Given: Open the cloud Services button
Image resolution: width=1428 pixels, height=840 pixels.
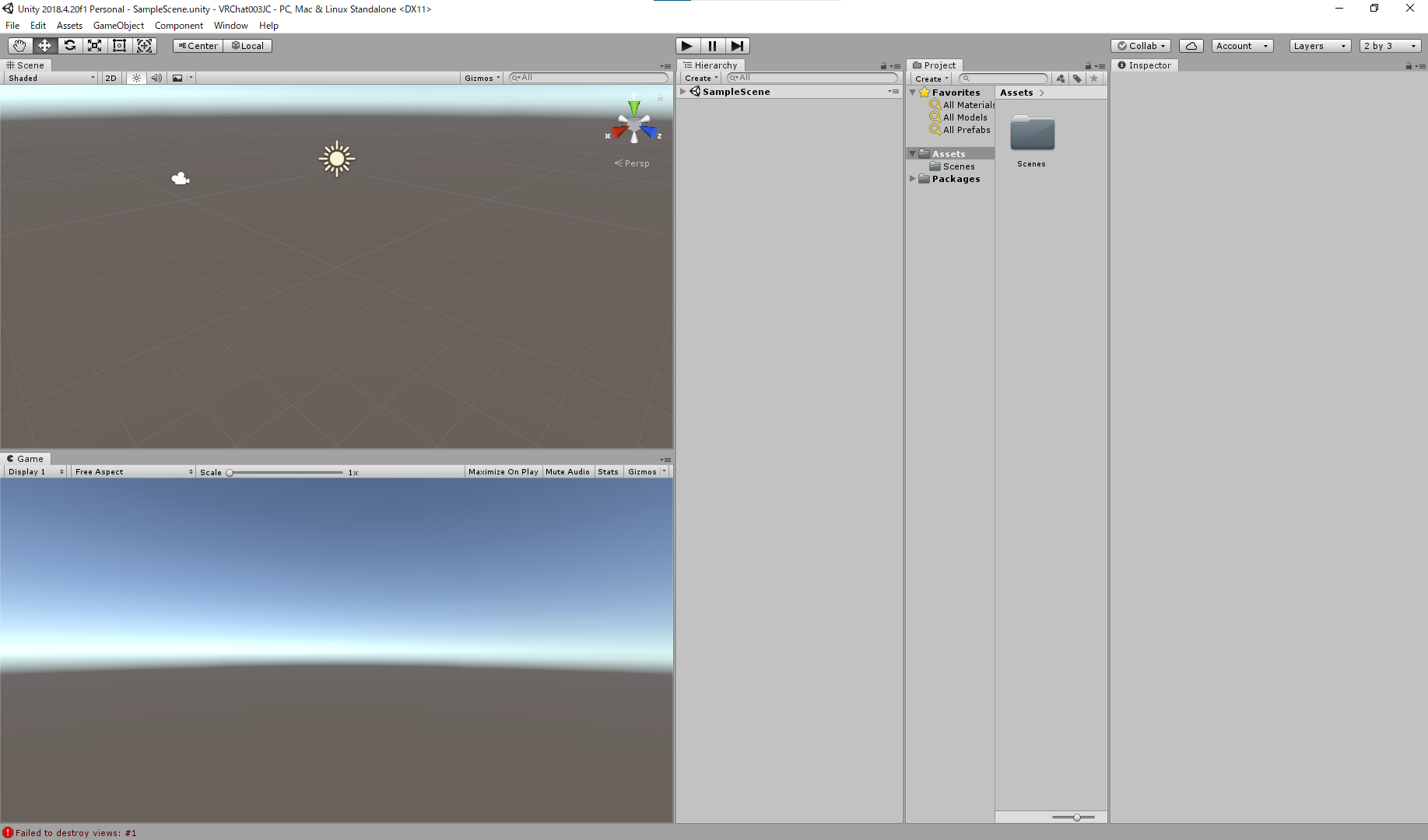Looking at the screenshot, I should pos(1191,46).
